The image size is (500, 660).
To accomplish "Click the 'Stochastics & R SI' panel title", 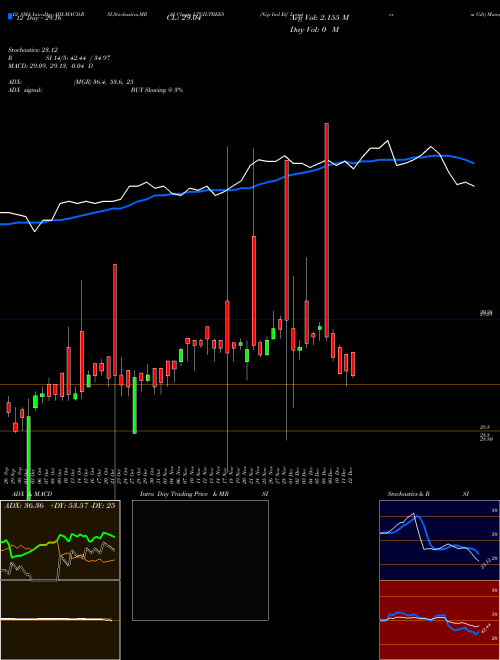I will coord(428,494).
